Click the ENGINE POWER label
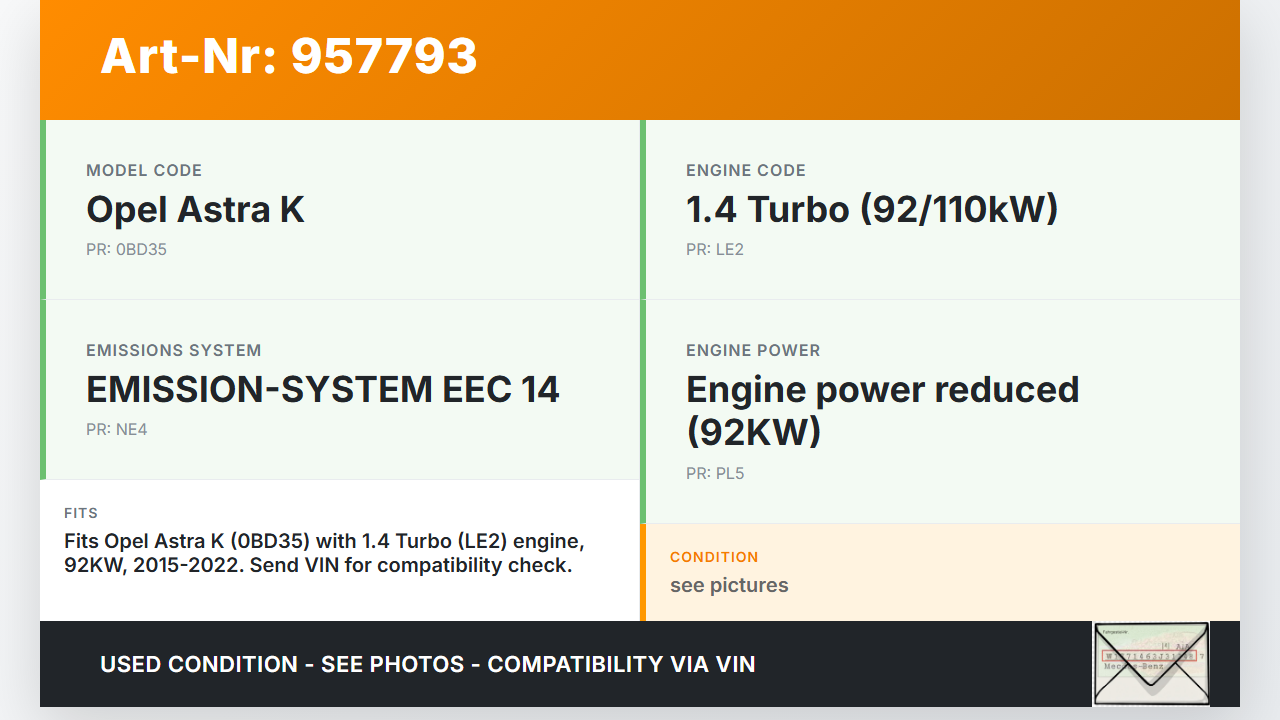1280x720 pixels. coord(752,351)
